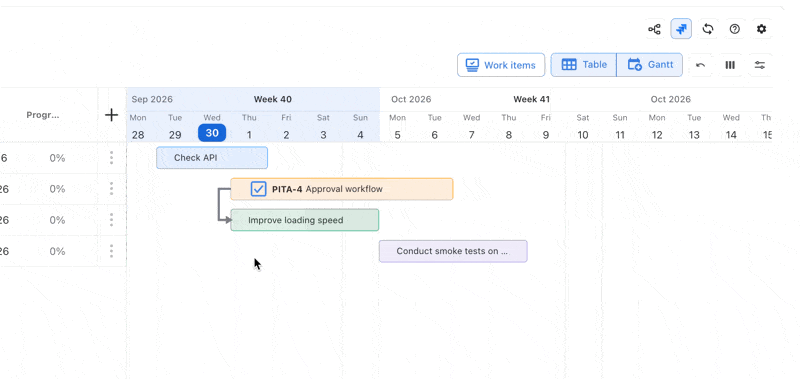Open three-dot menu for smoke tests row

click(111, 251)
